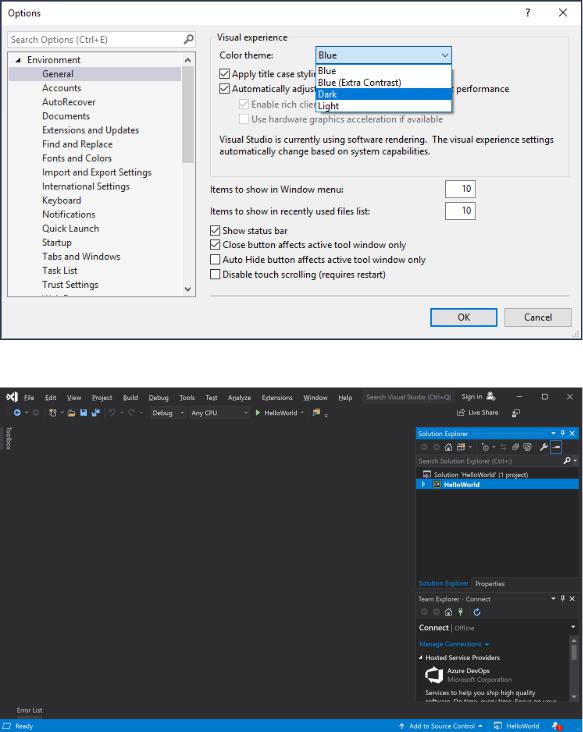The width and height of the screenshot is (583, 732).
Task: Click OK in Options dialog
Action: (464, 317)
